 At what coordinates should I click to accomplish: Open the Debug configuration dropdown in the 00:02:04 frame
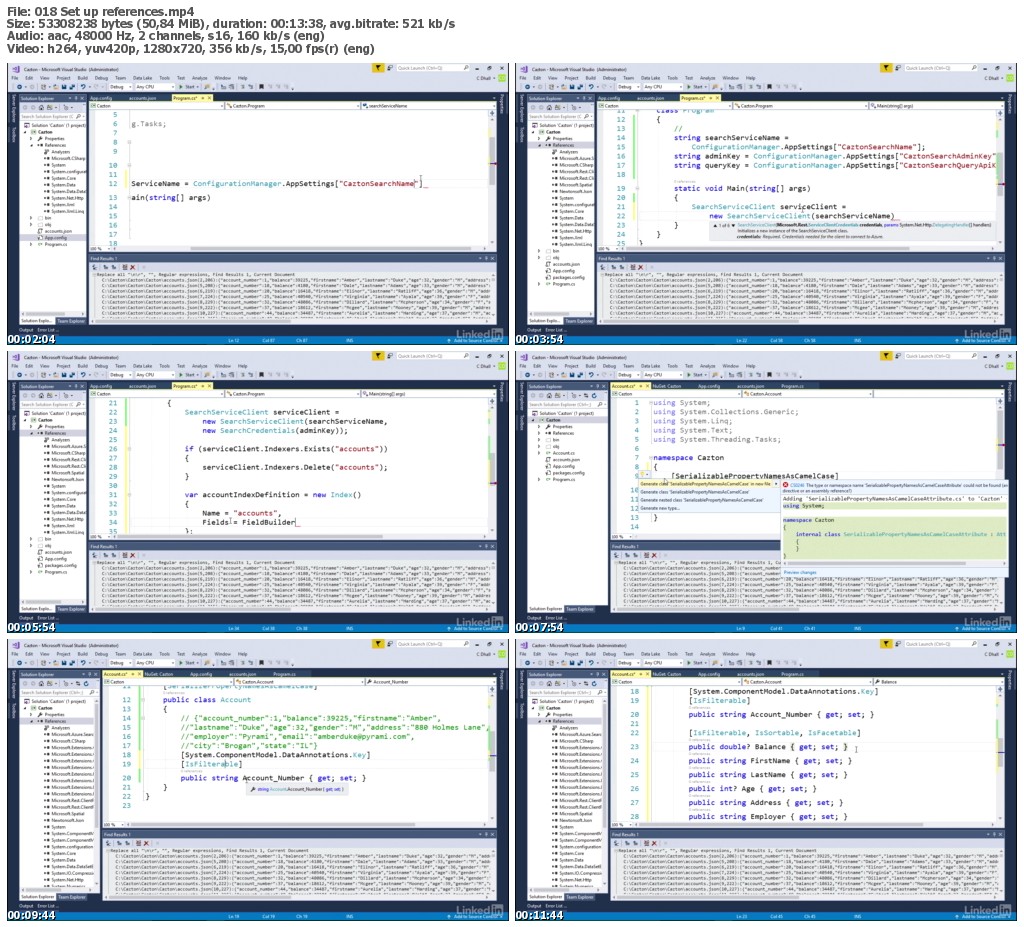click(x=119, y=86)
